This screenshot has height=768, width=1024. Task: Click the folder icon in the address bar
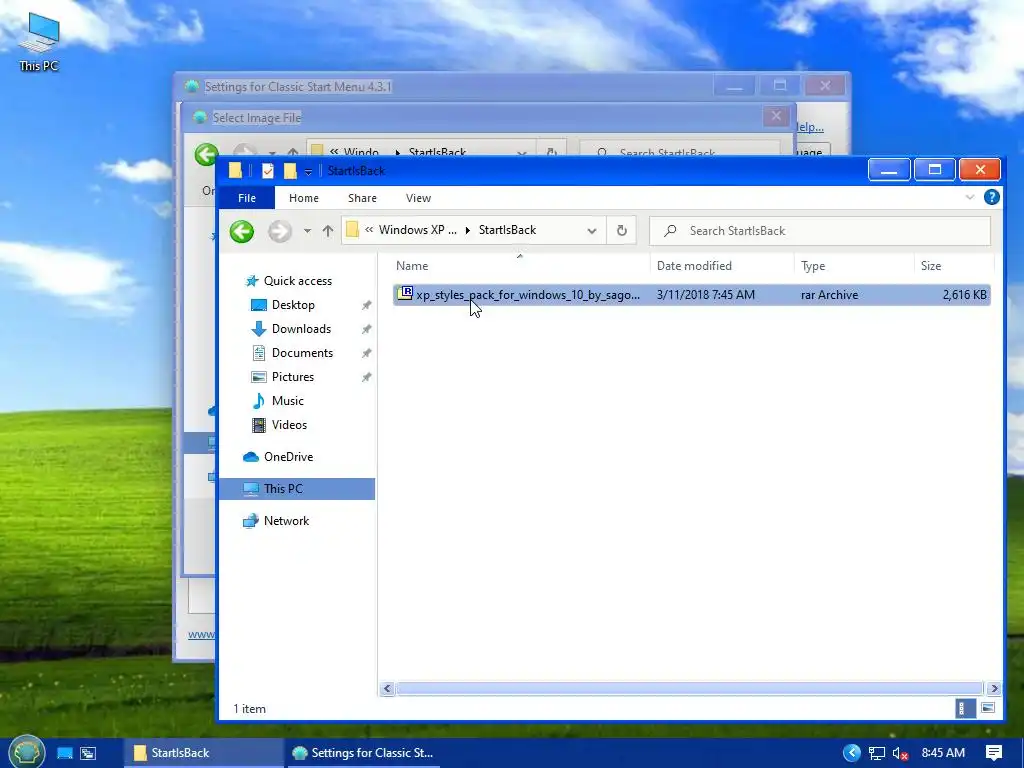(x=352, y=230)
